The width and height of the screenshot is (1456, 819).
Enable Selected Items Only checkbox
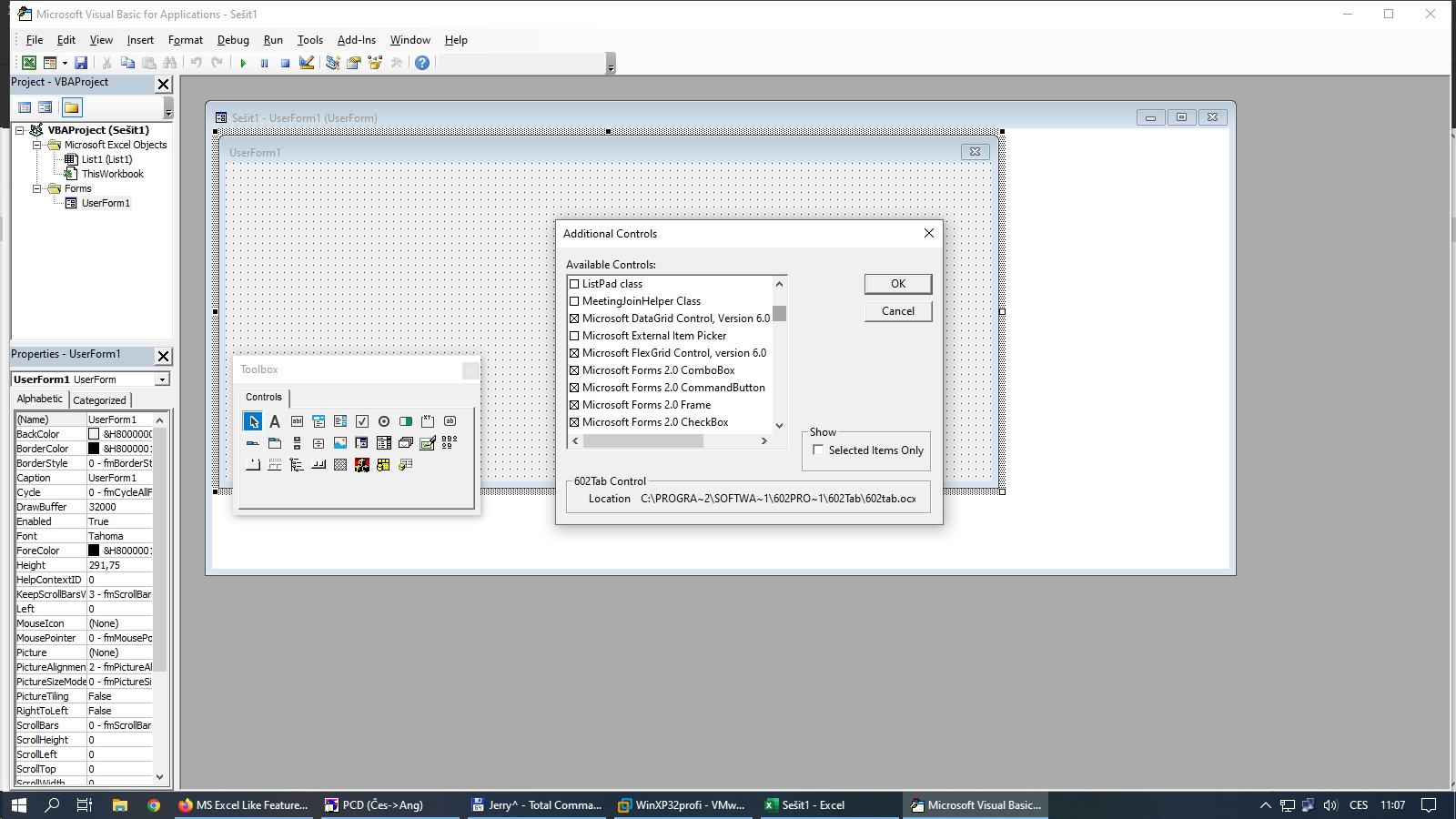coord(818,450)
